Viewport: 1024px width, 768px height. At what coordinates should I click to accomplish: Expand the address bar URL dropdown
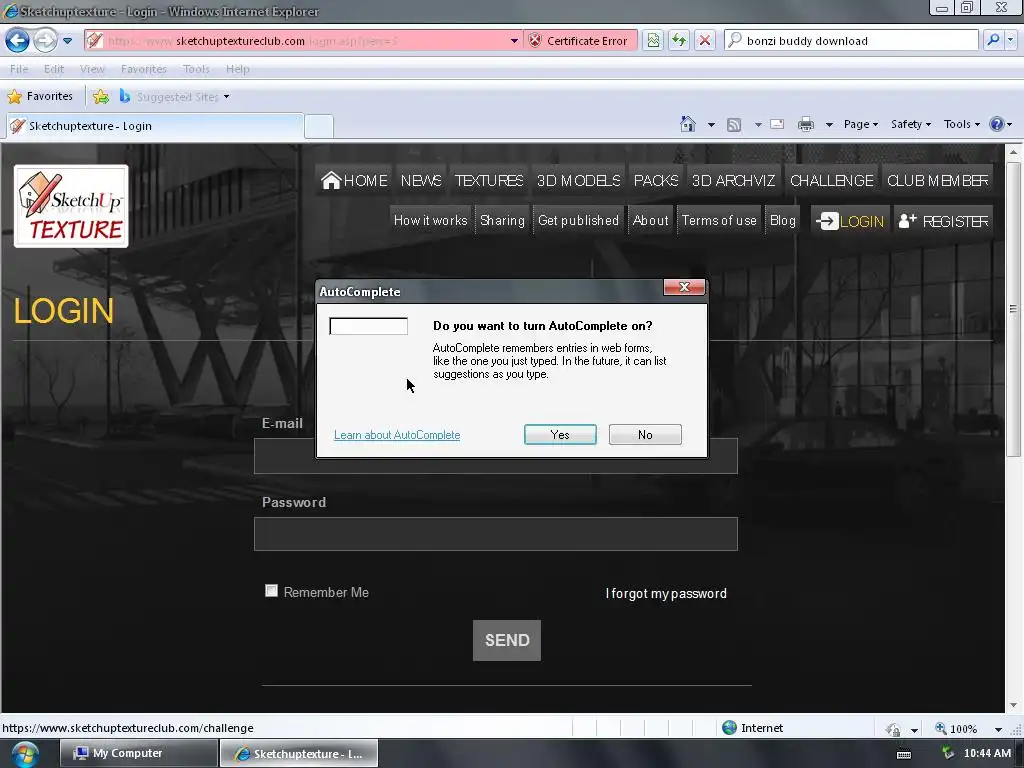(x=515, y=40)
